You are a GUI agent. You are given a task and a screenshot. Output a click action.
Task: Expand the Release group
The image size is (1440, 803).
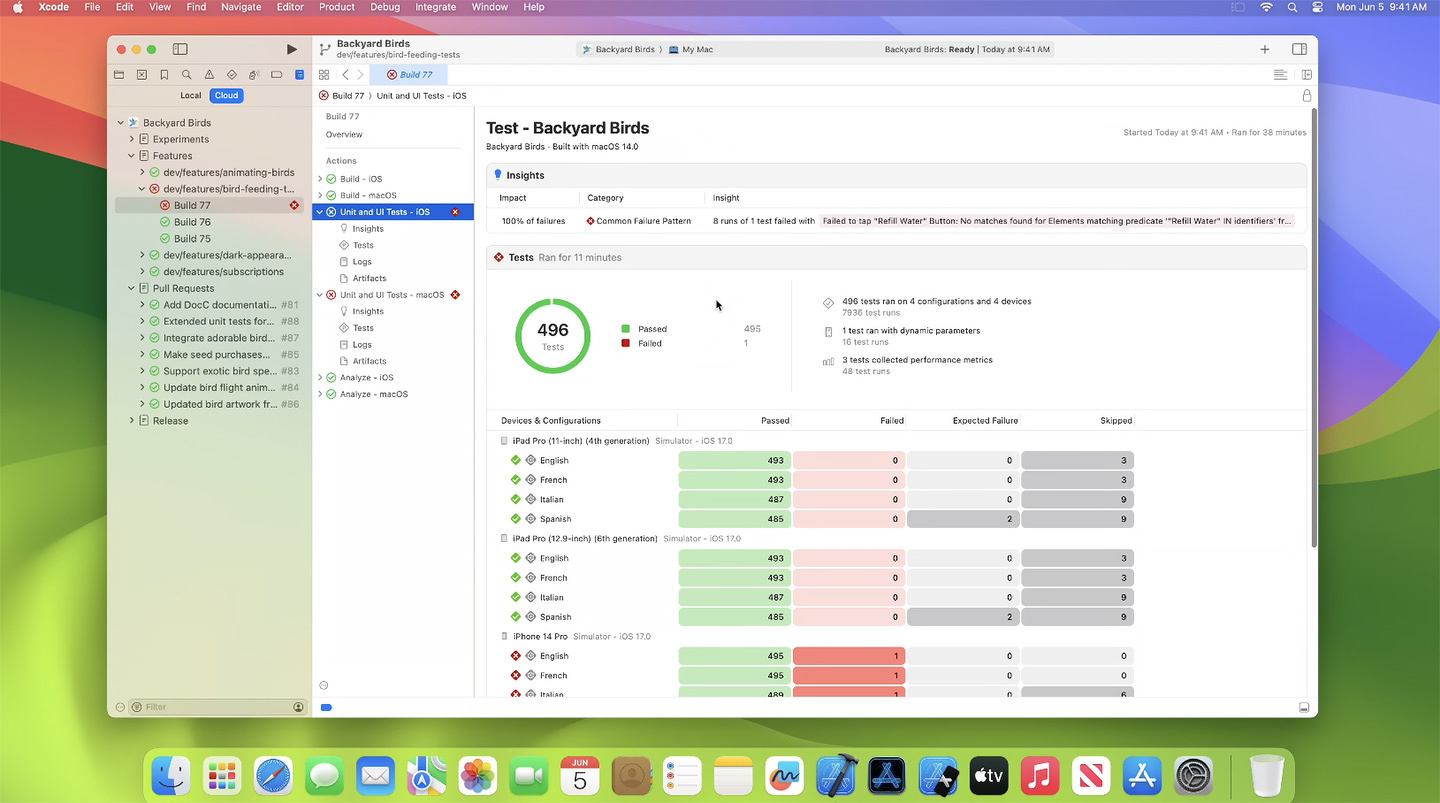131,421
